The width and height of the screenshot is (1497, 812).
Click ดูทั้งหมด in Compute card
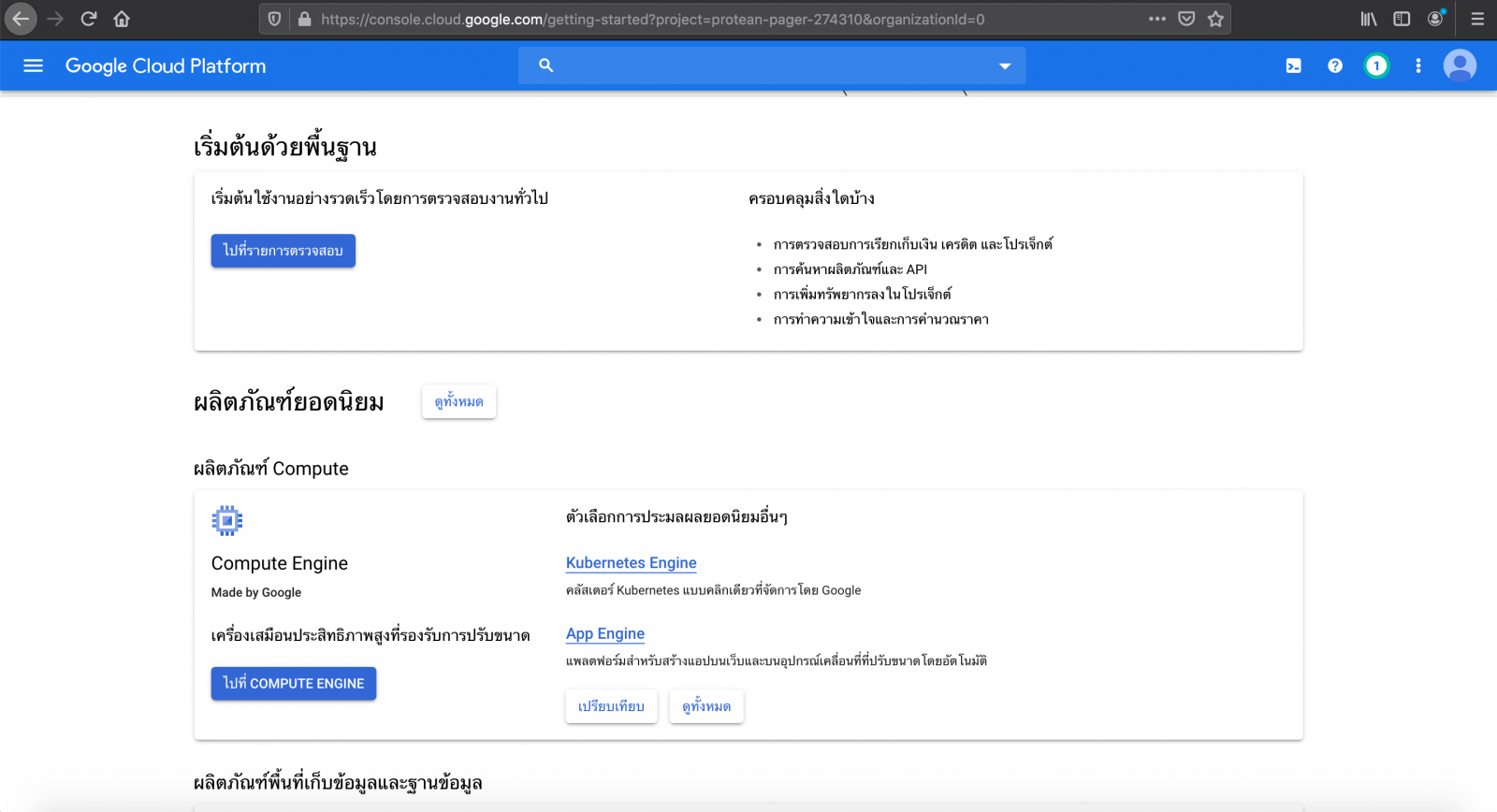[x=706, y=706]
